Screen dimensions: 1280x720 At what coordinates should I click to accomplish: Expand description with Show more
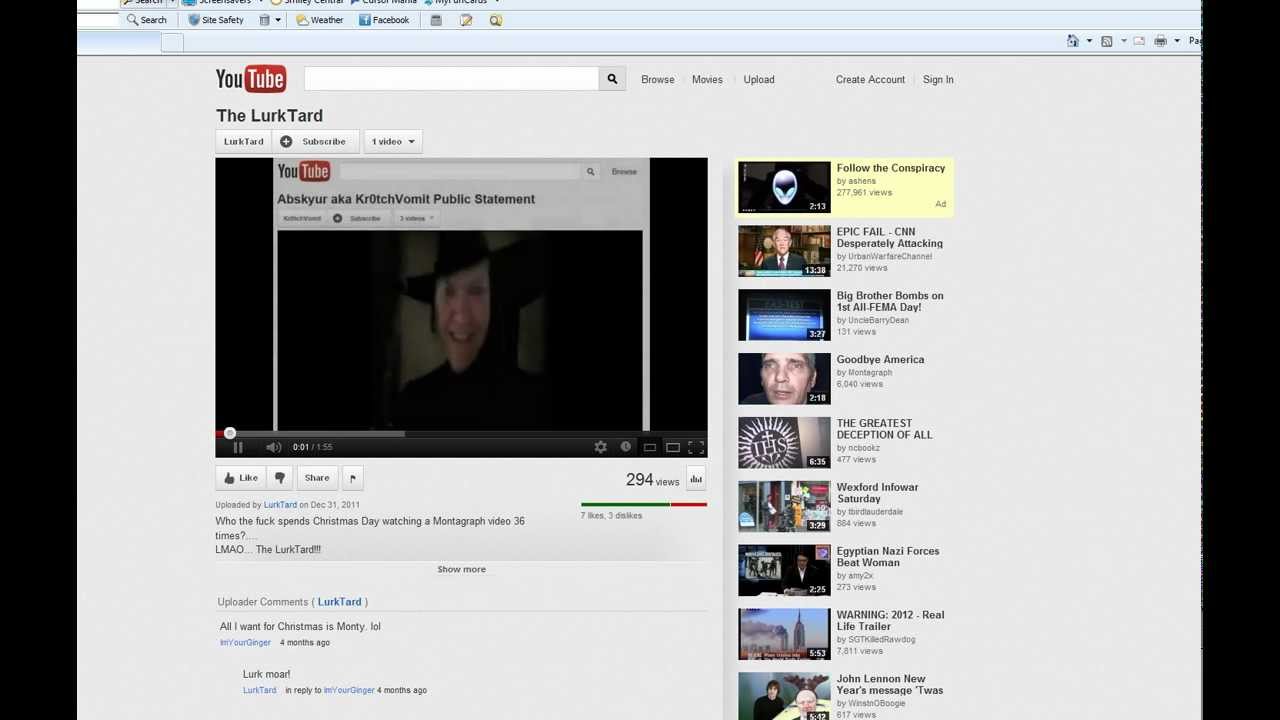(461, 569)
